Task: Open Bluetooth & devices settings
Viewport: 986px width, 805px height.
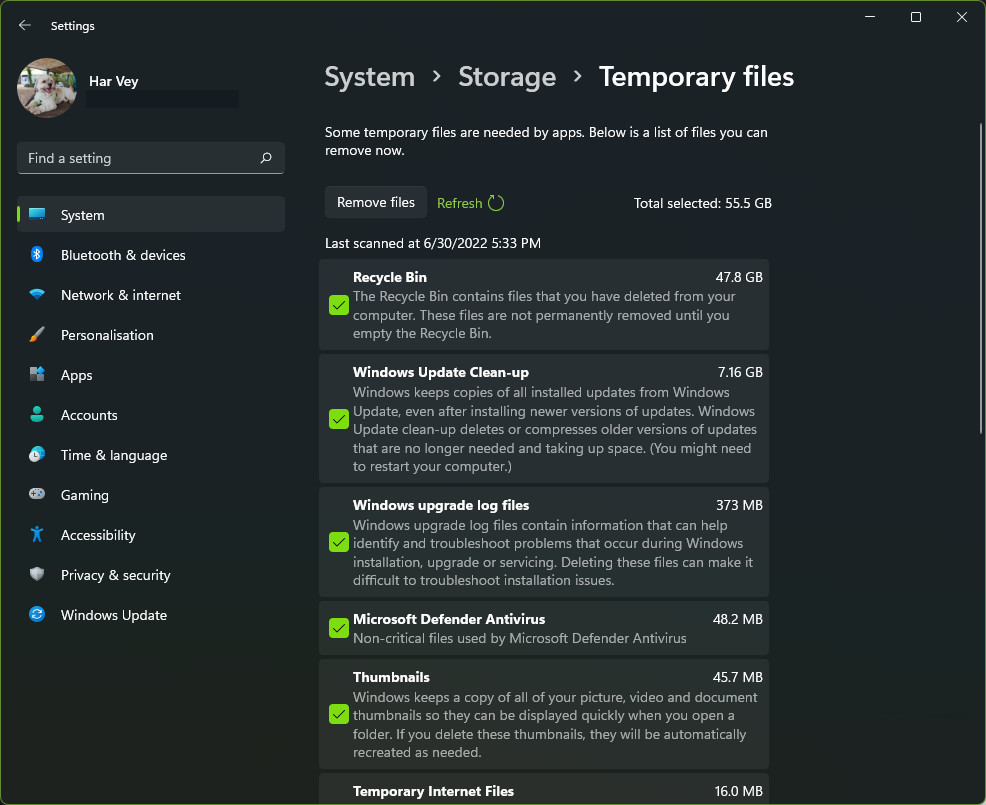Action: point(151,255)
